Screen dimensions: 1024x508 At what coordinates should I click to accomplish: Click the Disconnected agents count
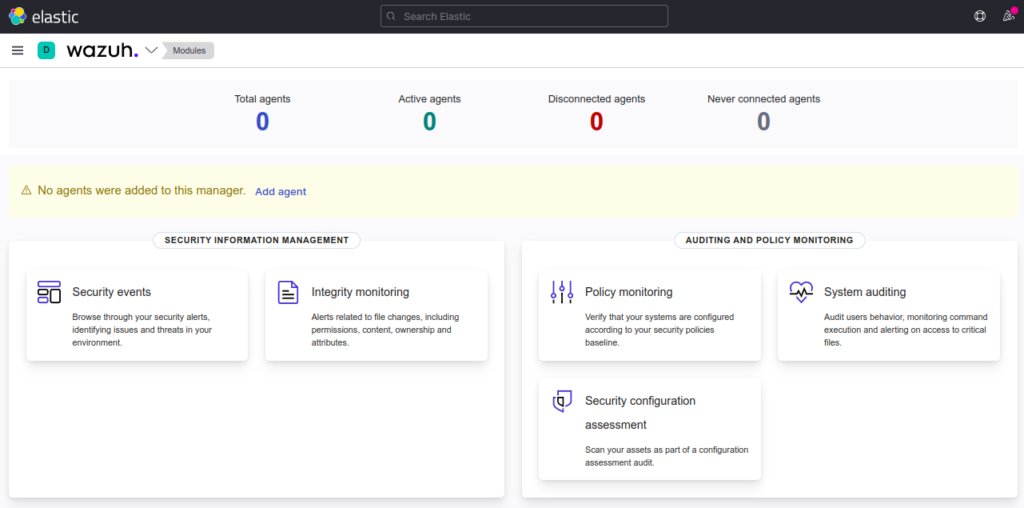click(596, 122)
